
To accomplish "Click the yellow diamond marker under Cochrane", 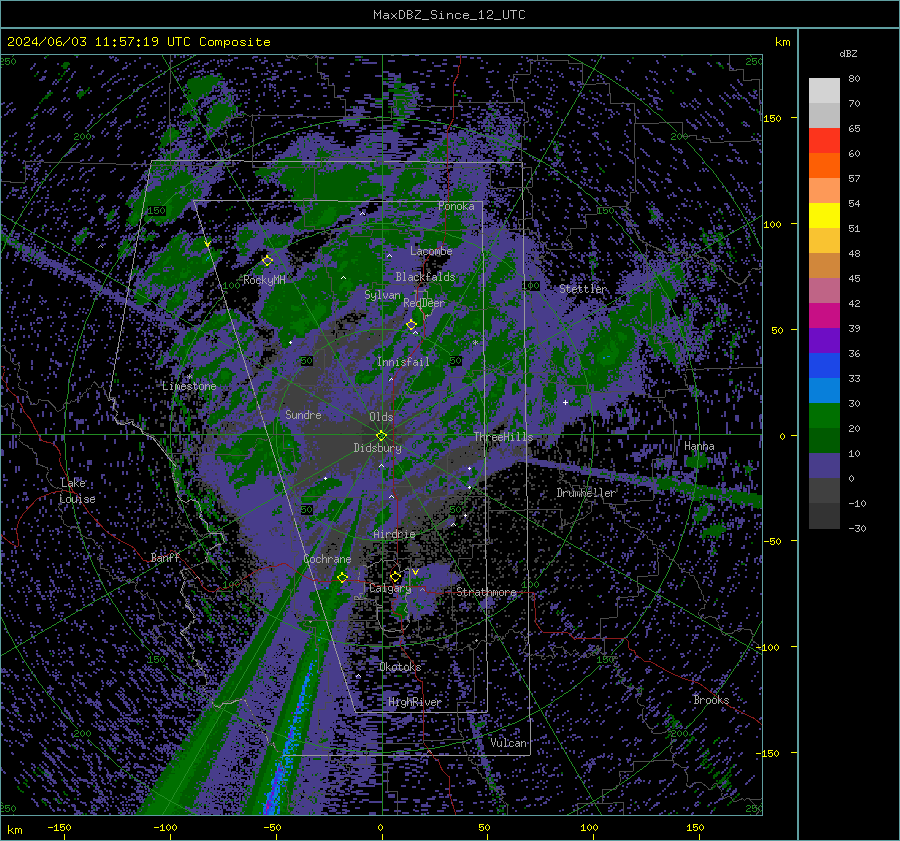I will (342, 577).
